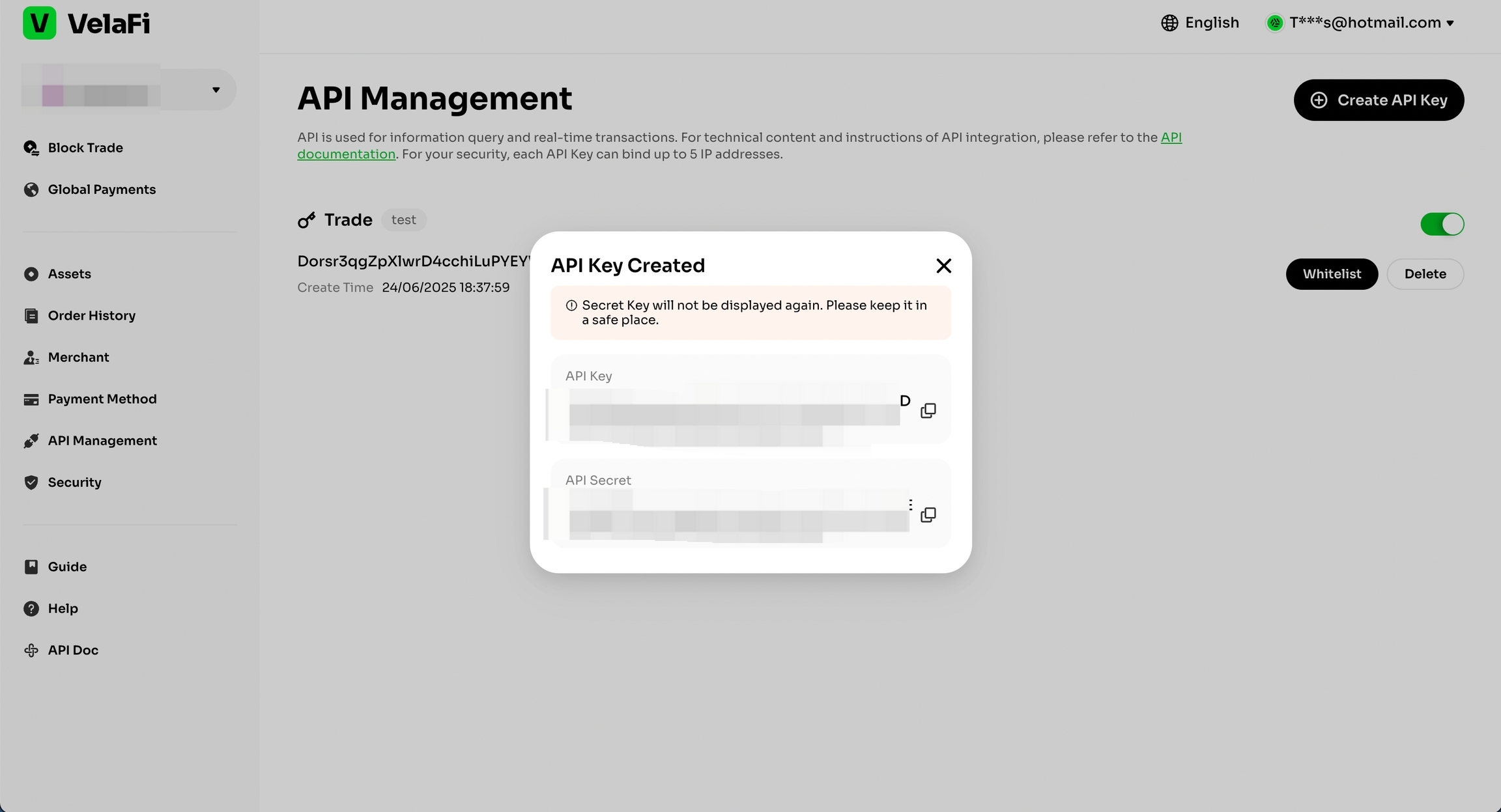Copy the API Secret value

pyautogui.click(x=928, y=514)
